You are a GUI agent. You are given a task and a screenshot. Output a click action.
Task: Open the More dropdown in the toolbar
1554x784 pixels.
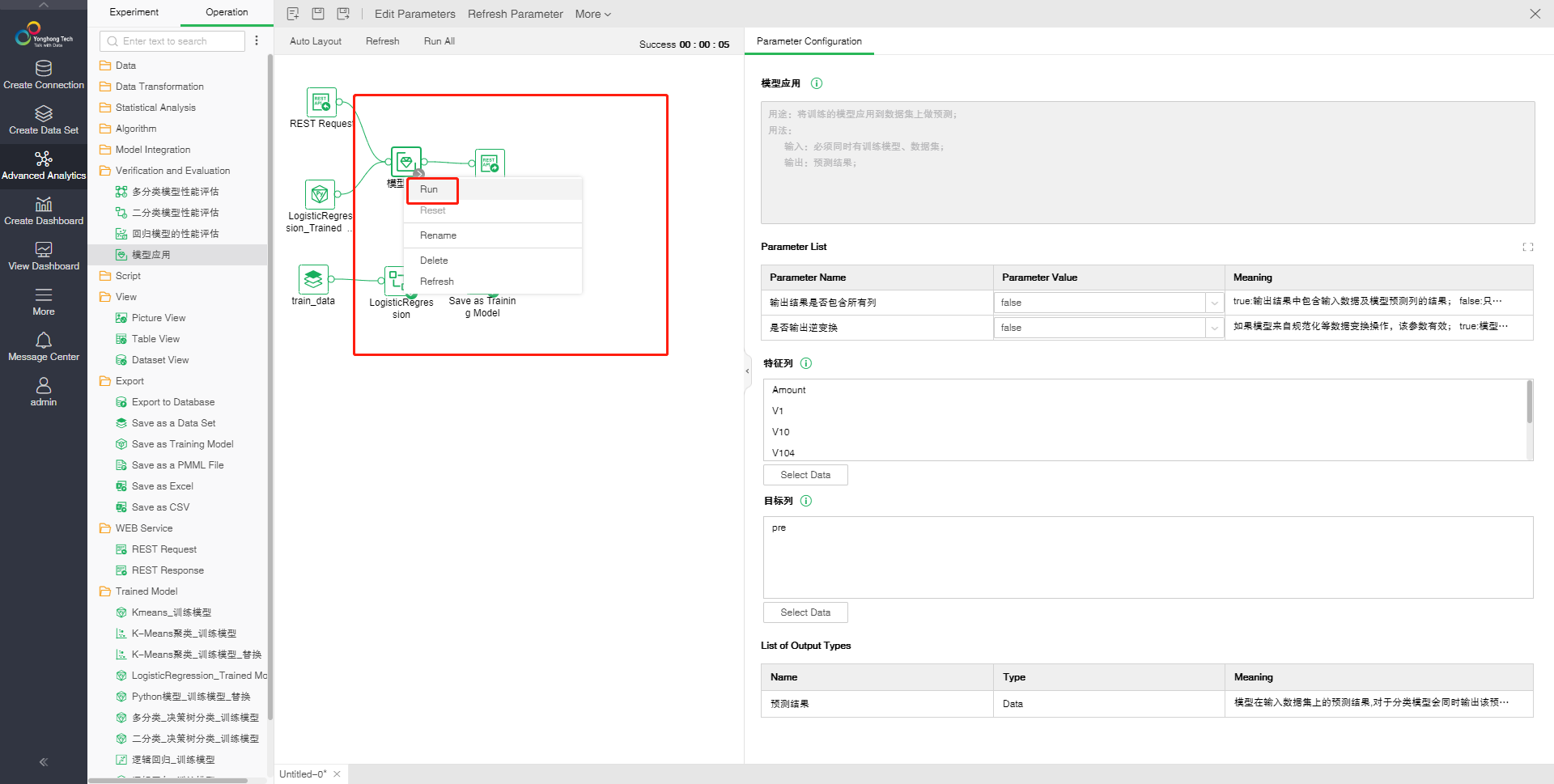(593, 14)
